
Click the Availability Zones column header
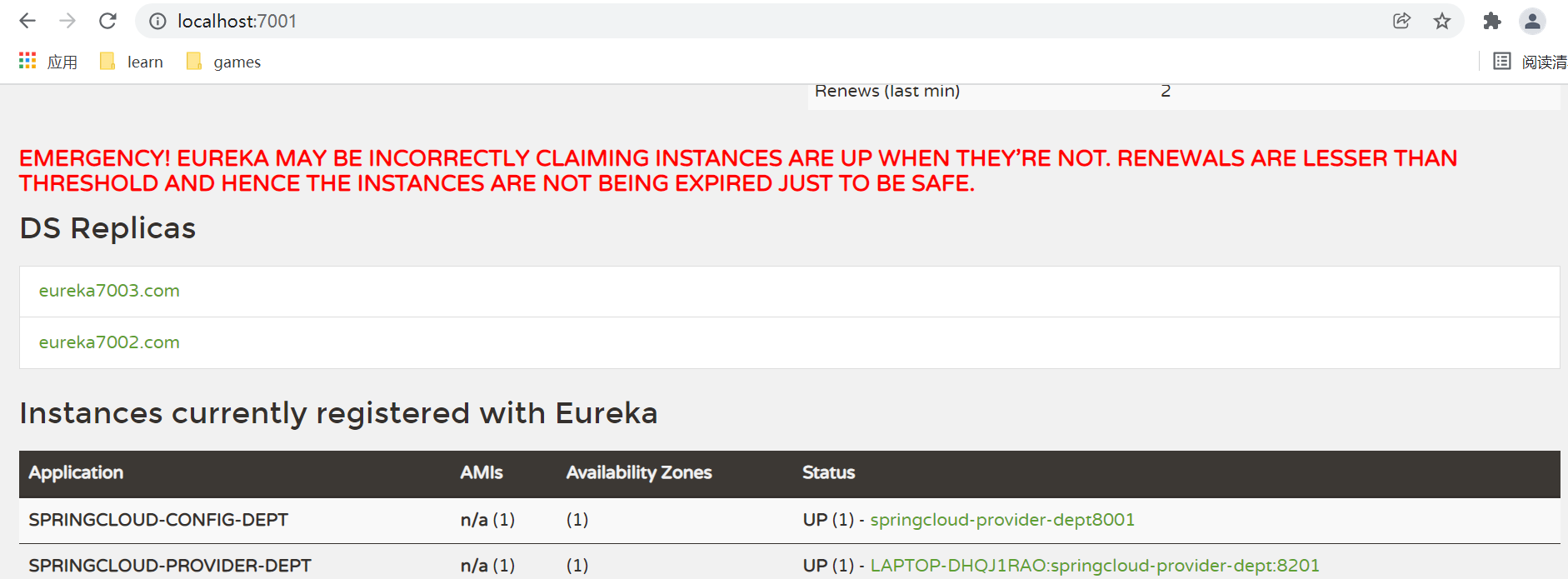pos(639,472)
